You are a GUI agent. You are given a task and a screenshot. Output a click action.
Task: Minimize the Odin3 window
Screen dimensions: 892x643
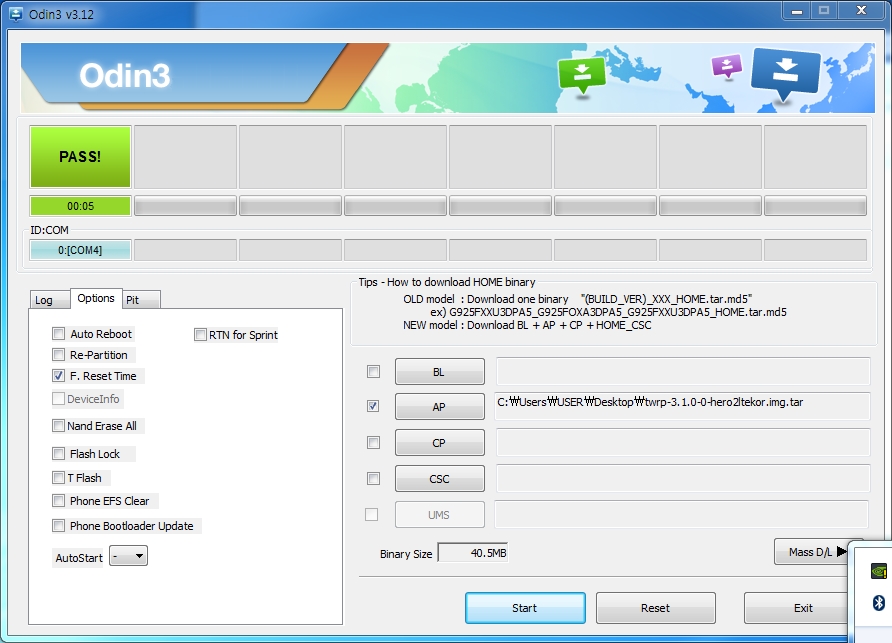tap(797, 11)
